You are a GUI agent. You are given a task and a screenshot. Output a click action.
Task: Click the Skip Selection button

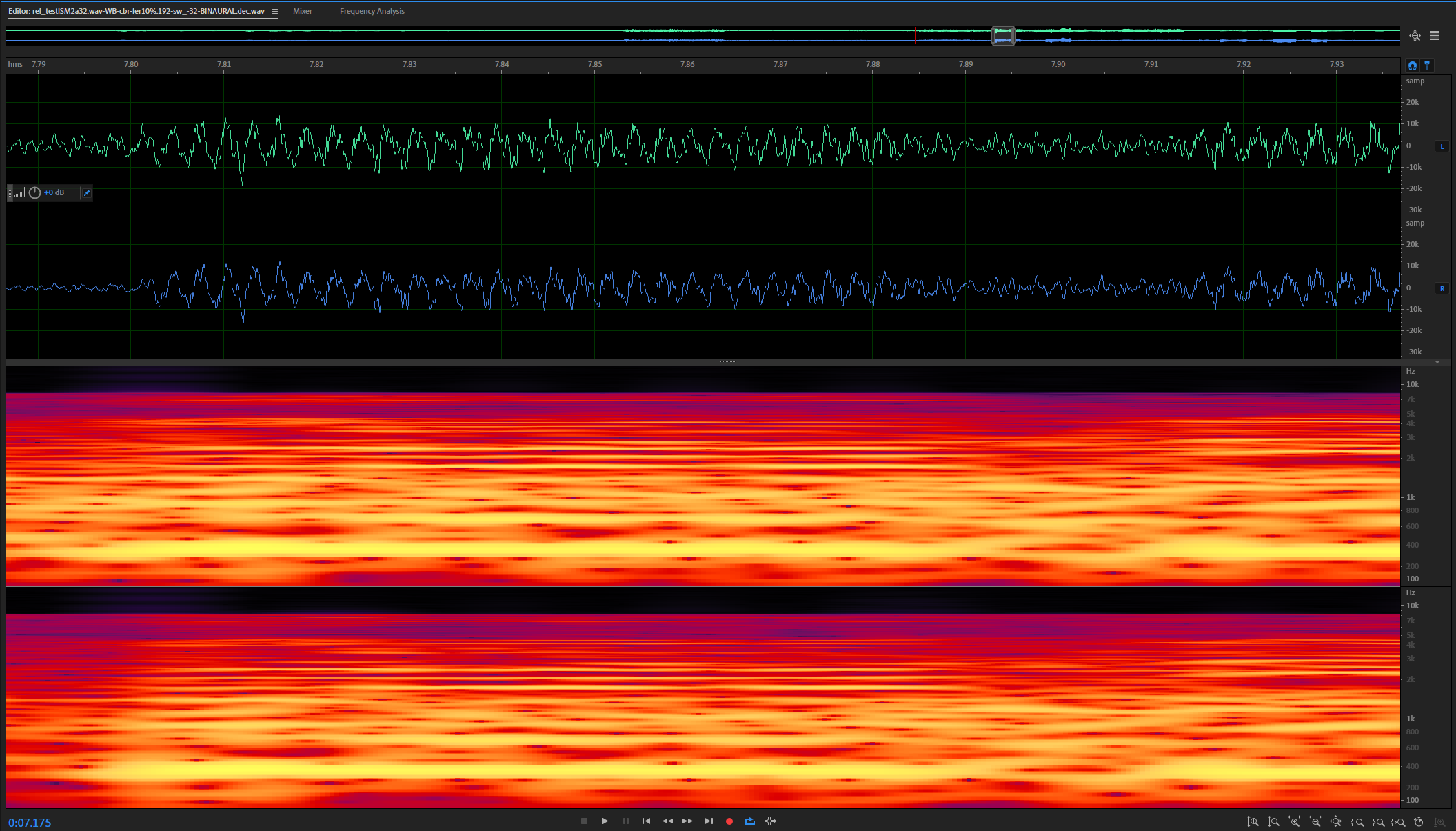pos(771,821)
